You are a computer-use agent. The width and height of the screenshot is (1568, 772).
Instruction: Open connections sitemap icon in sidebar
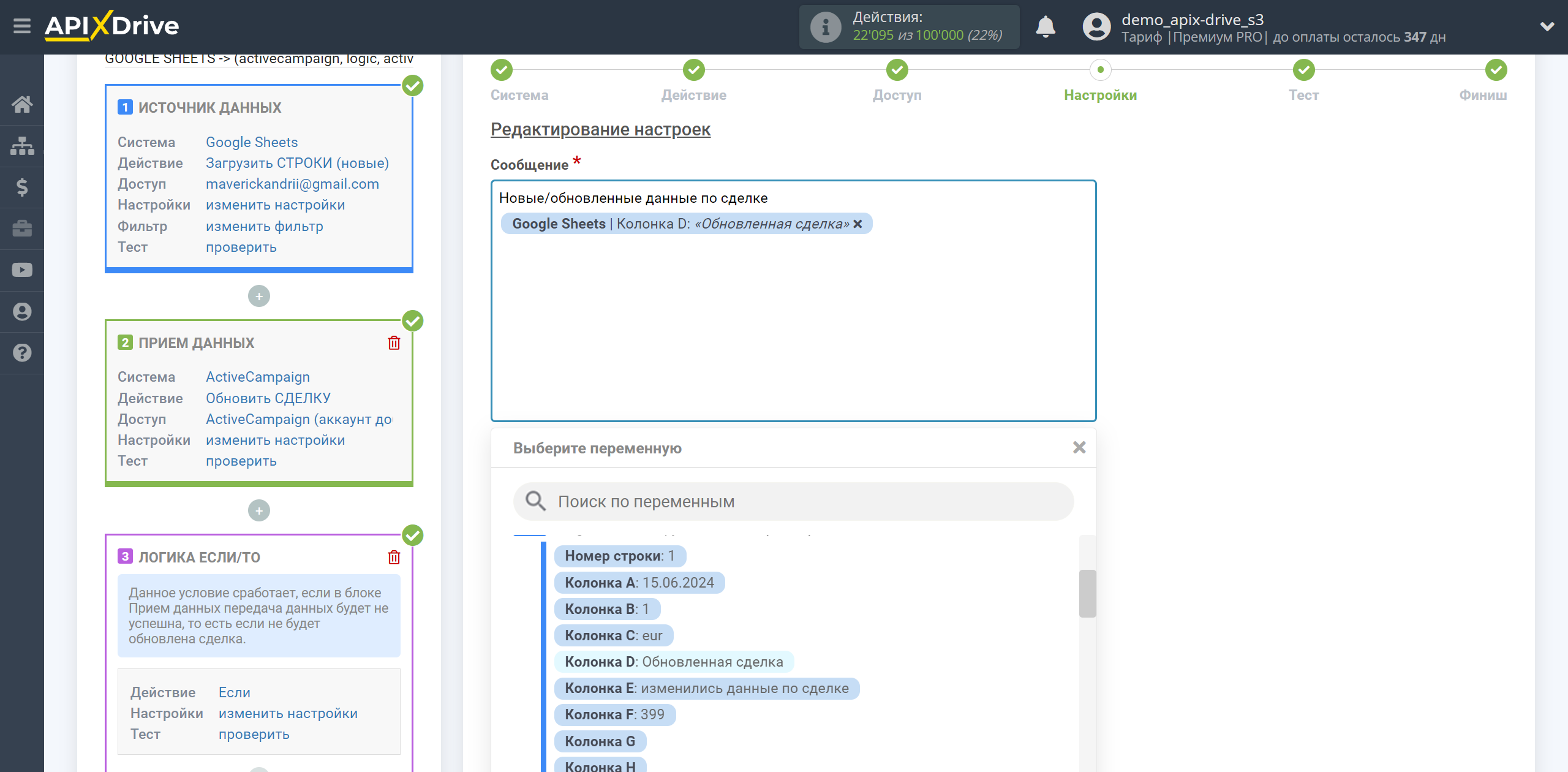tap(22, 146)
